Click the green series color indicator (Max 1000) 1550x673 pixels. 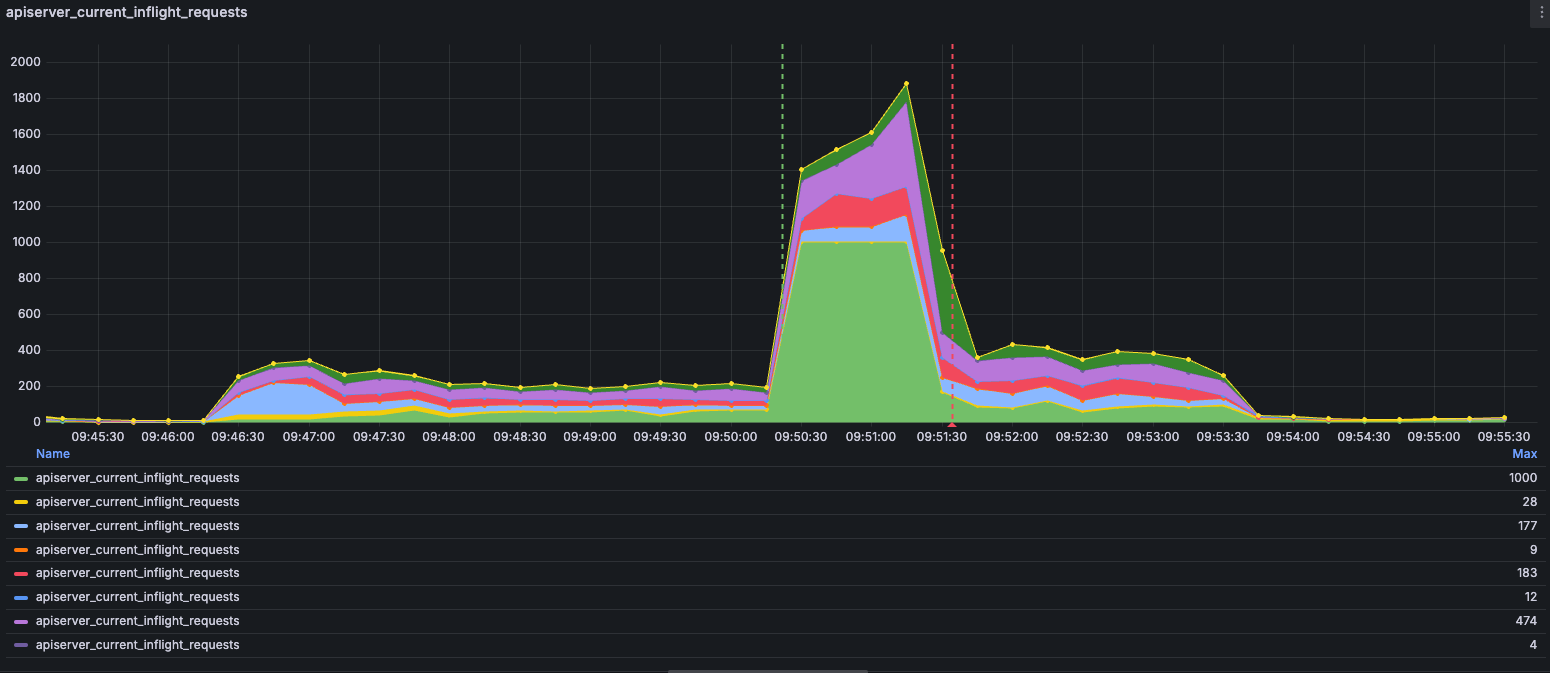click(x=21, y=479)
